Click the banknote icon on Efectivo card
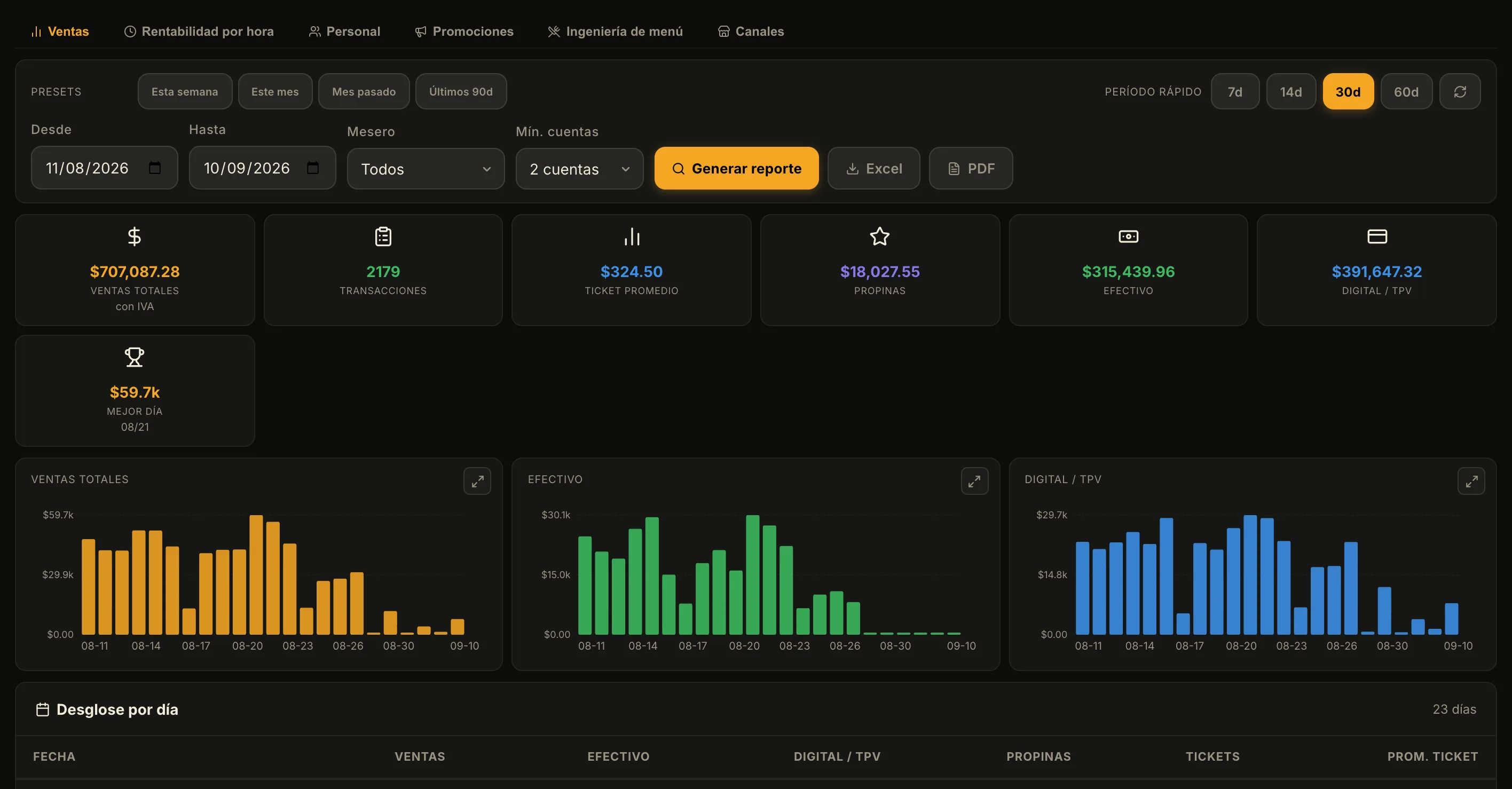Viewport: 1512px width, 789px height. point(1128,236)
